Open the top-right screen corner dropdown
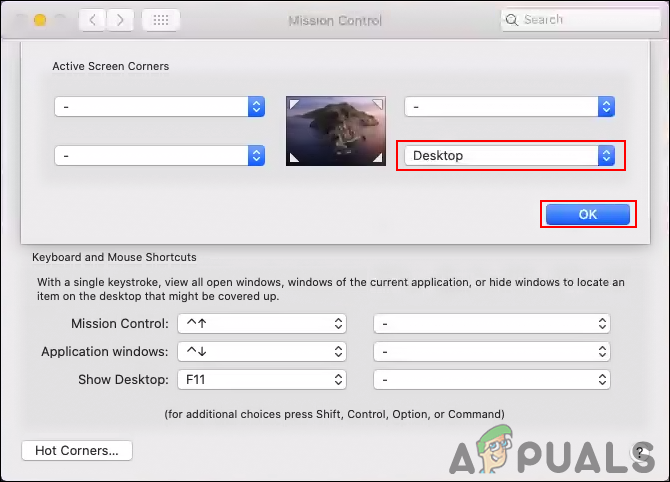The height and width of the screenshot is (482, 670). [x=509, y=106]
